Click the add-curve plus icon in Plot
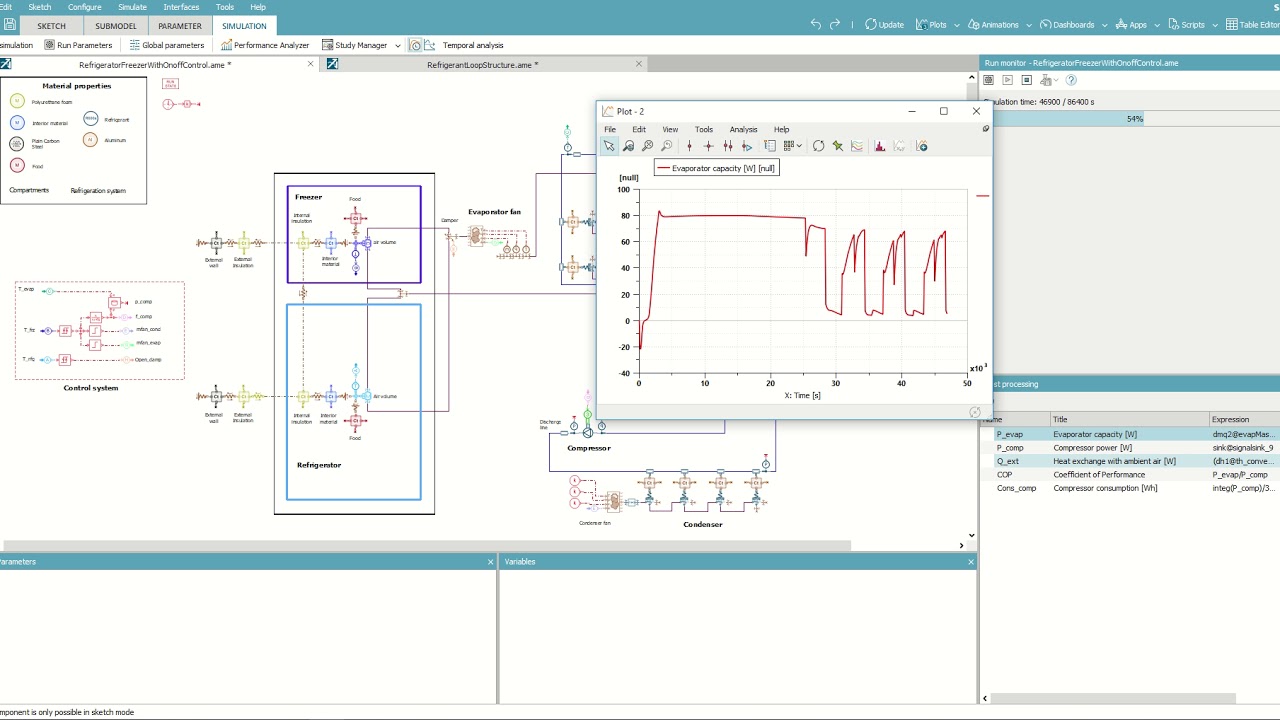 (x=922, y=146)
